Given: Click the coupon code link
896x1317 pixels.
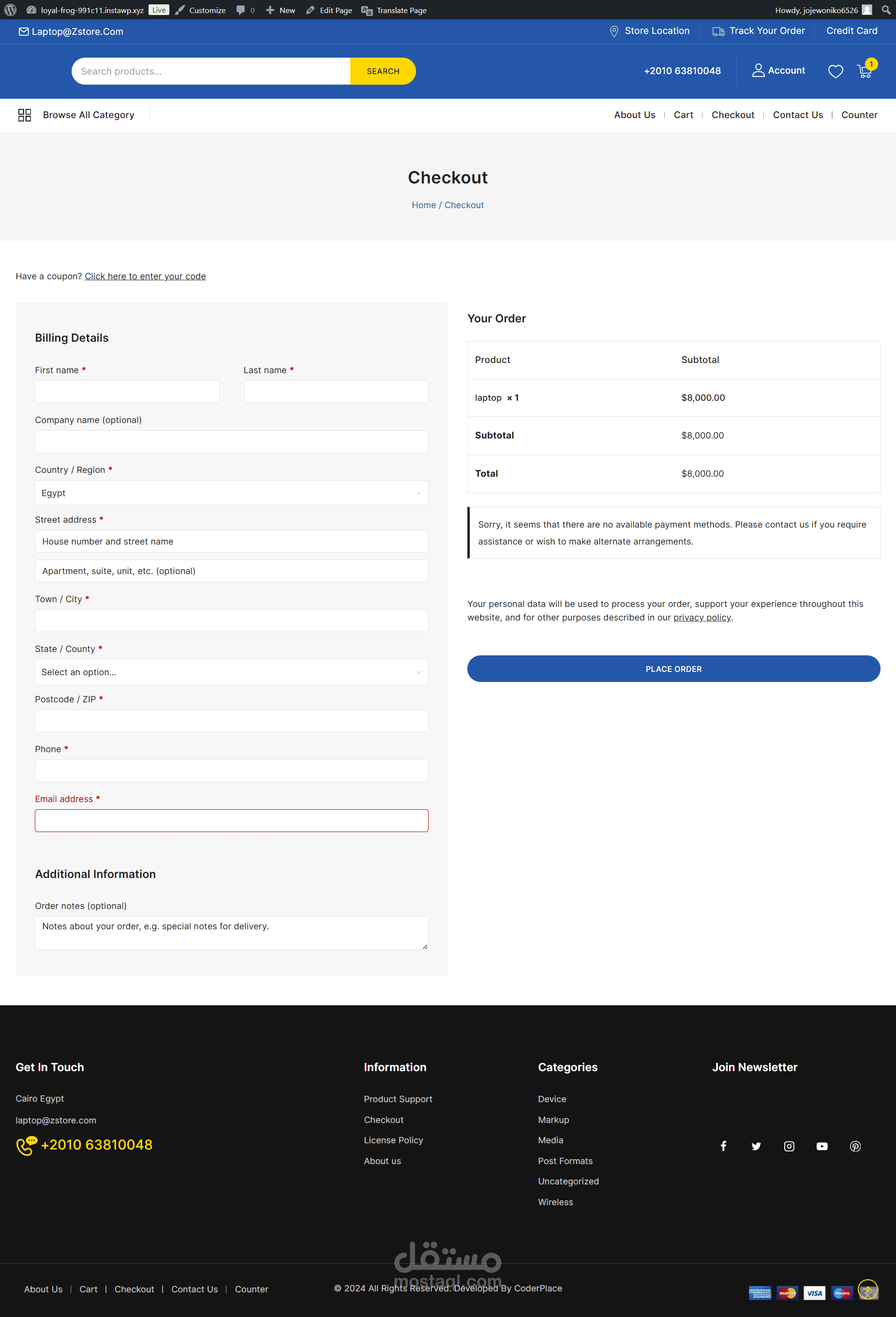Looking at the screenshot, I should (x=145, y=276).
